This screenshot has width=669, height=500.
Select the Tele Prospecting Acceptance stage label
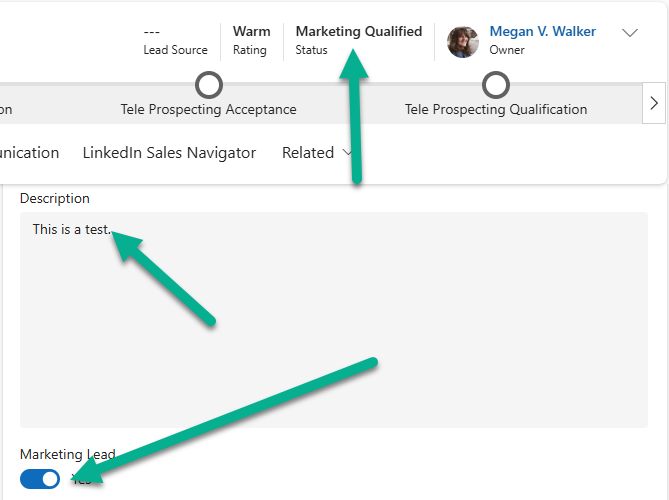tap(208, 109)
